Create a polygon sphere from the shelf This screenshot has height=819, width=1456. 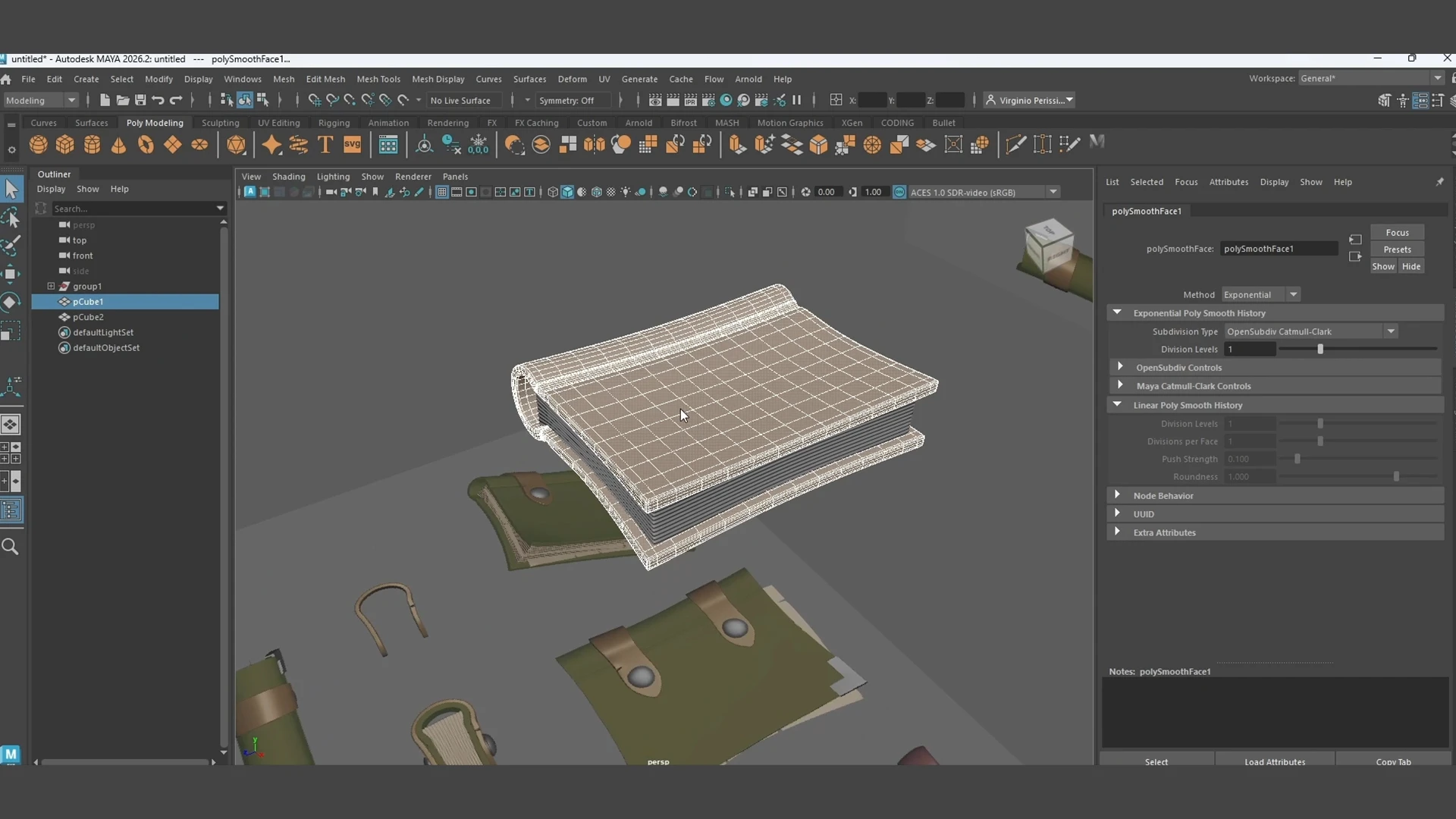(x=38, y=144)
